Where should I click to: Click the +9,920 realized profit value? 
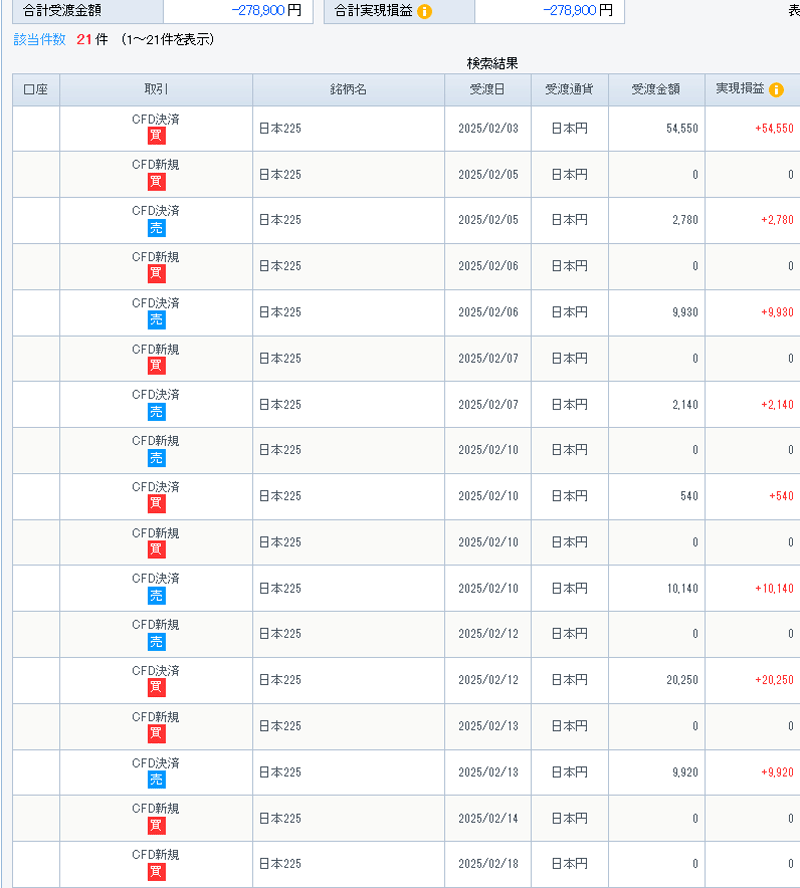777,772
